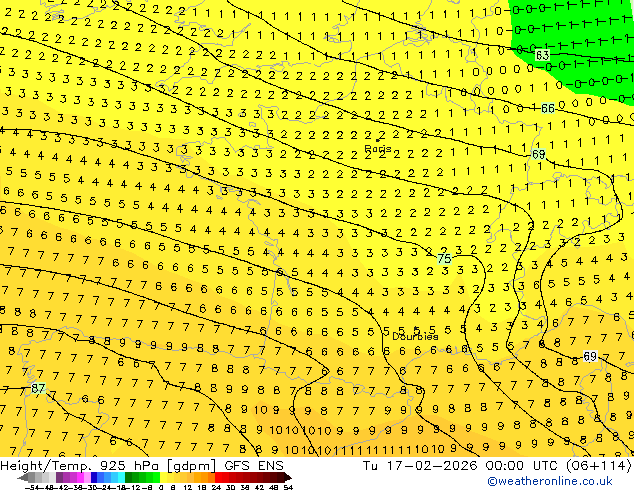Screen dimensions: 634x490
Task: Click the dark blue swatch in legend
Action: (x=94, y=477)
